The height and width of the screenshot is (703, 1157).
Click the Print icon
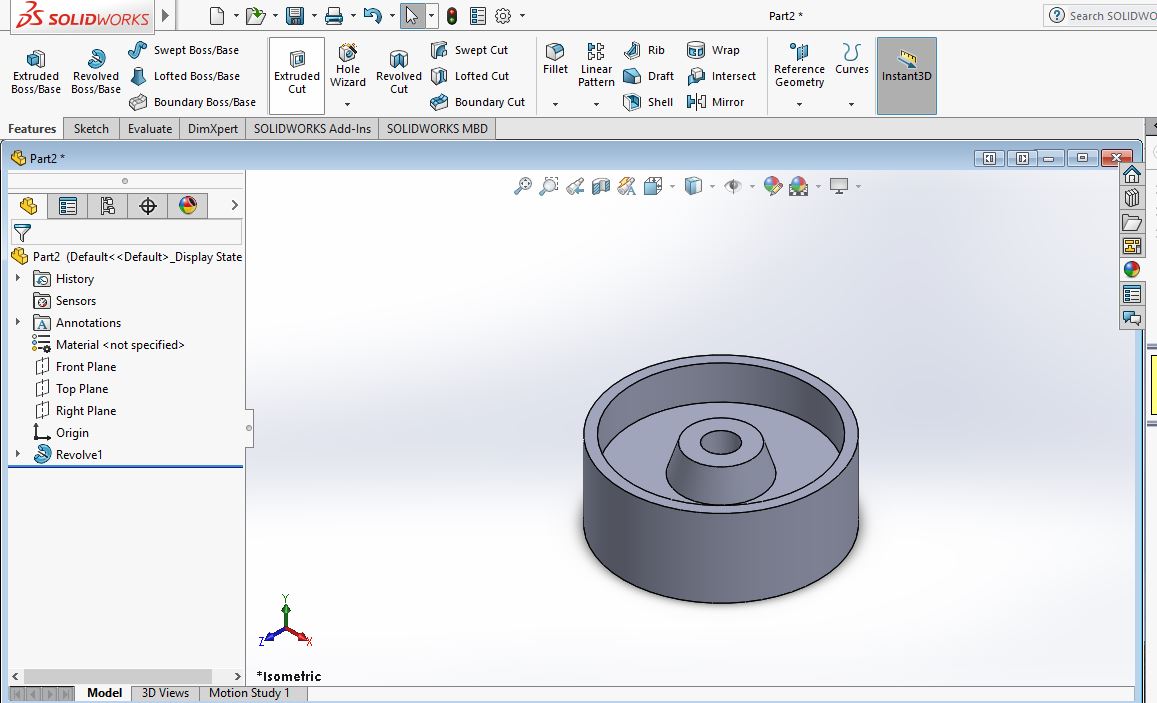click(334, 15)
